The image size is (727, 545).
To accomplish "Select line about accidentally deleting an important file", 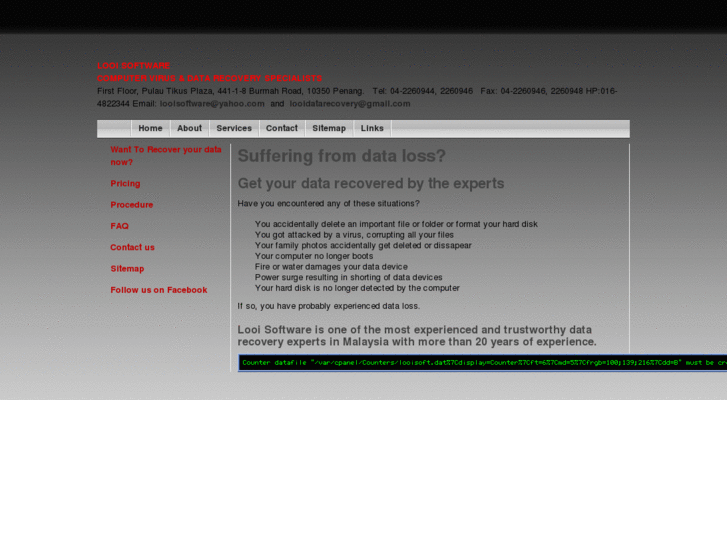I will (396, 224).
